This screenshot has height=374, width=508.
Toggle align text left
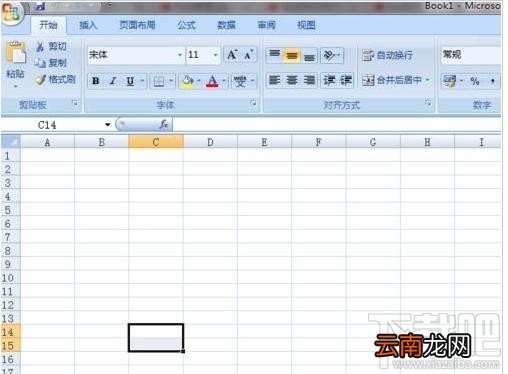pyautogui.click(x=274, y=80)
